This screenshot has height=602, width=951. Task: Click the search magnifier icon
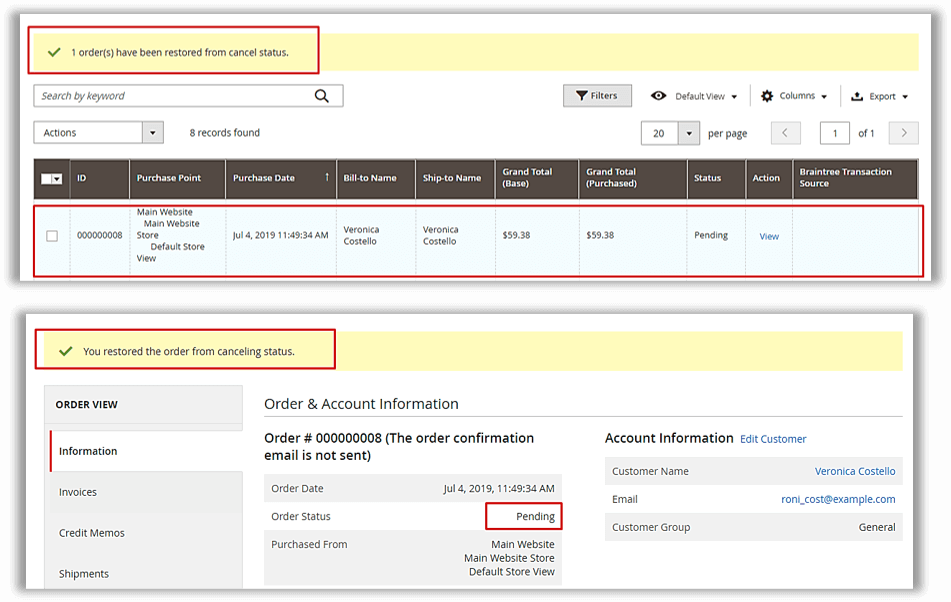321,96
